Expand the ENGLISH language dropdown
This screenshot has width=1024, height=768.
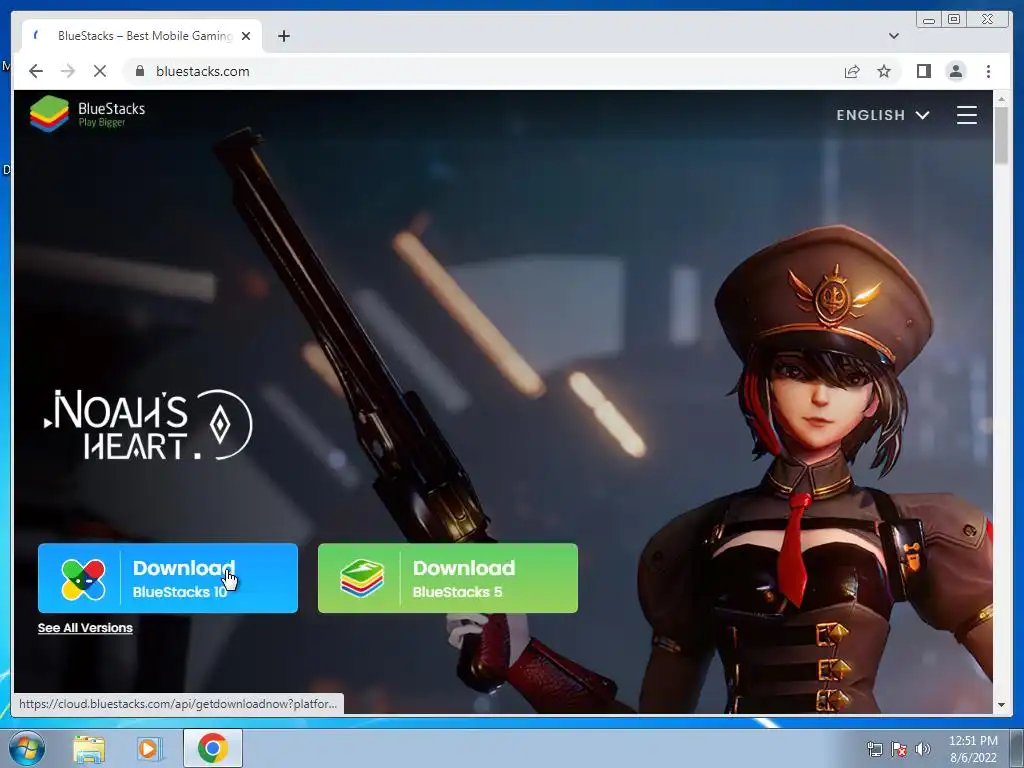tap(882, 115)
